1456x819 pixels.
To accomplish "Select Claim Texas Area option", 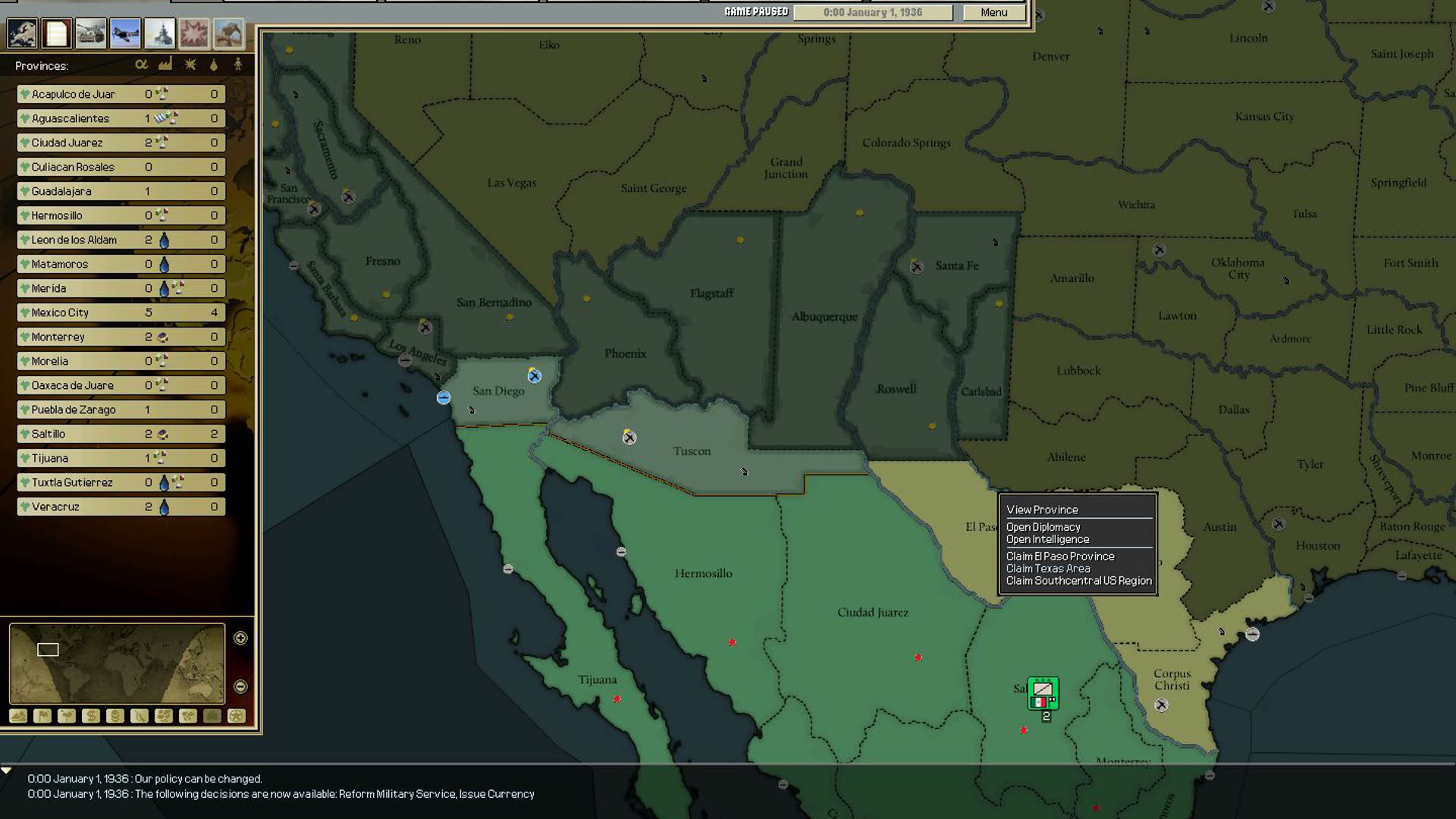I will (x=1048, y=568).
